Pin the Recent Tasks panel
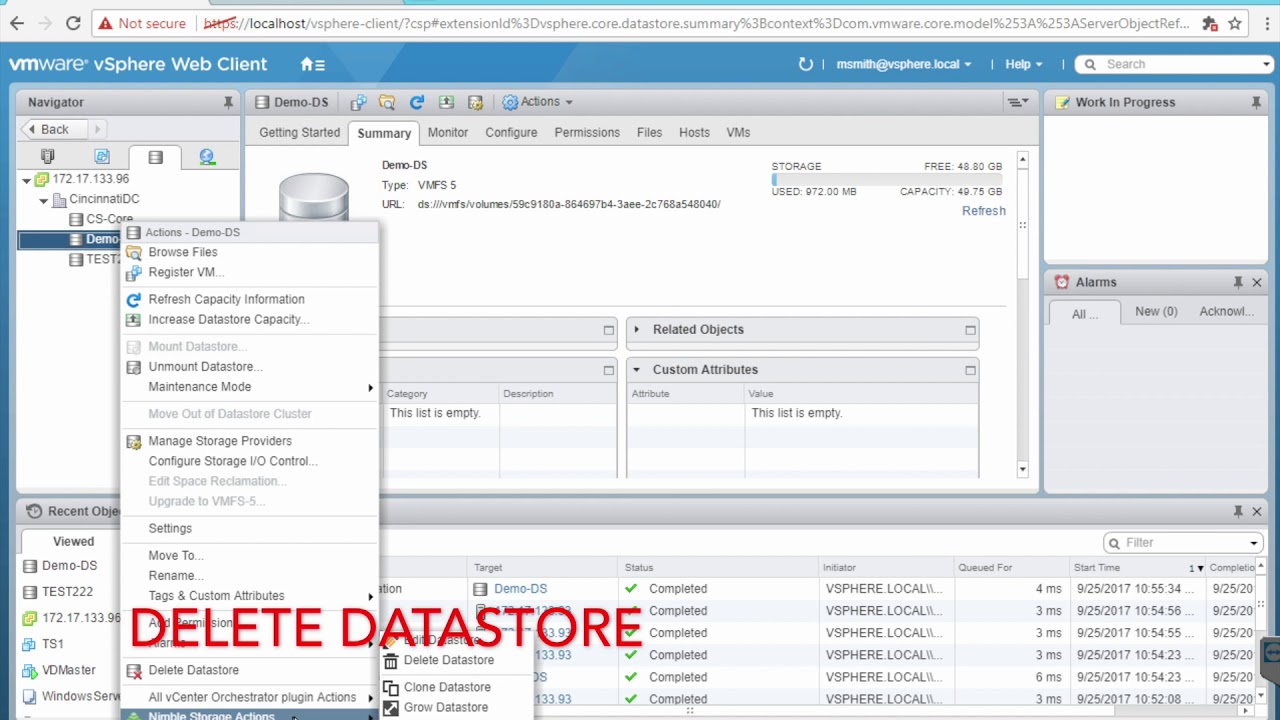Image resolution: width=1280 pixels, height=720 pixels. 1238,511
